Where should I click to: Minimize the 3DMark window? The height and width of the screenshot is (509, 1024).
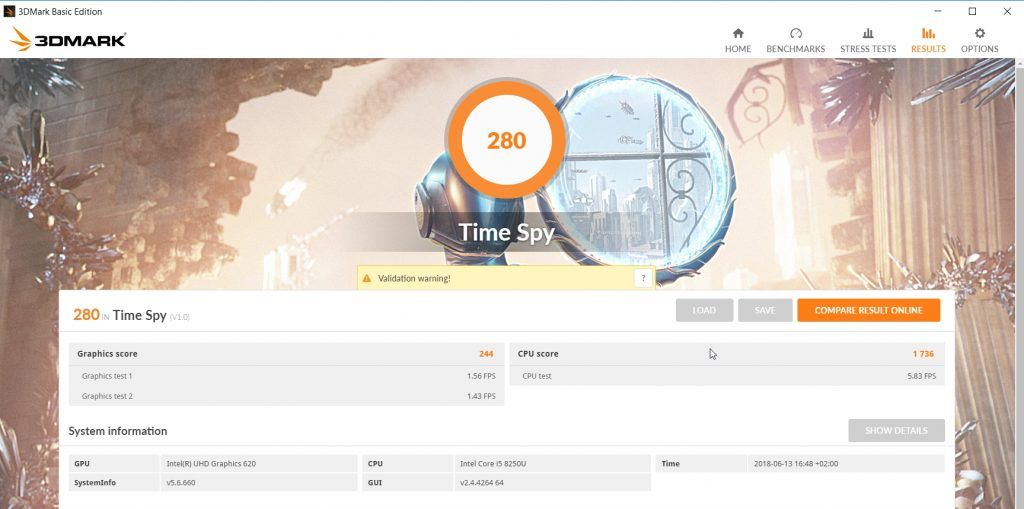938,11
